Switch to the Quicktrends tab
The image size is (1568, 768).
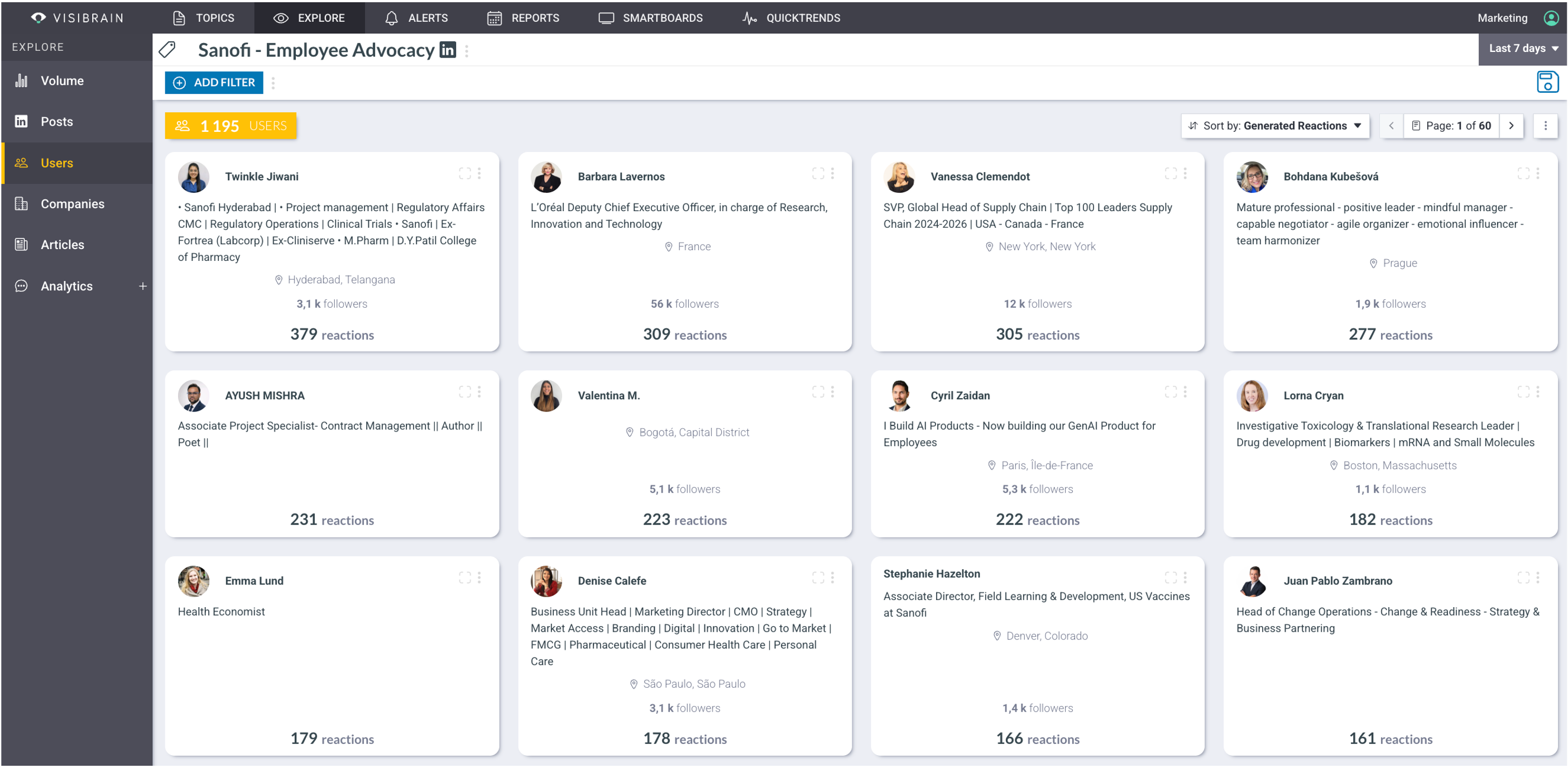click(x=792, y=18)
